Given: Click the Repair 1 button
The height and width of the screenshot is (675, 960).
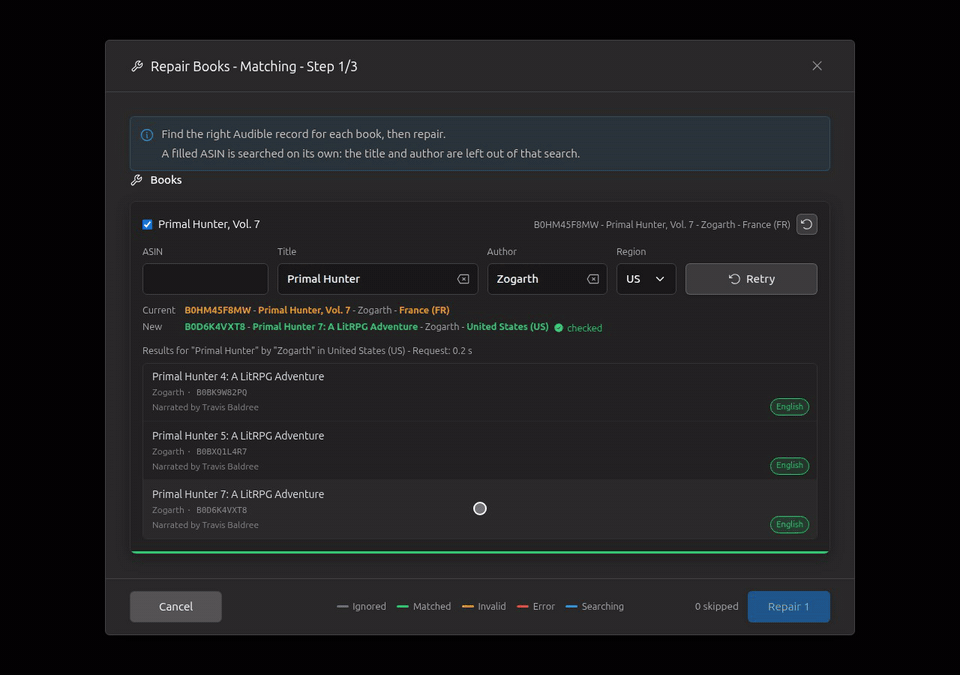Looking at the screenshot, I should 789,606.
